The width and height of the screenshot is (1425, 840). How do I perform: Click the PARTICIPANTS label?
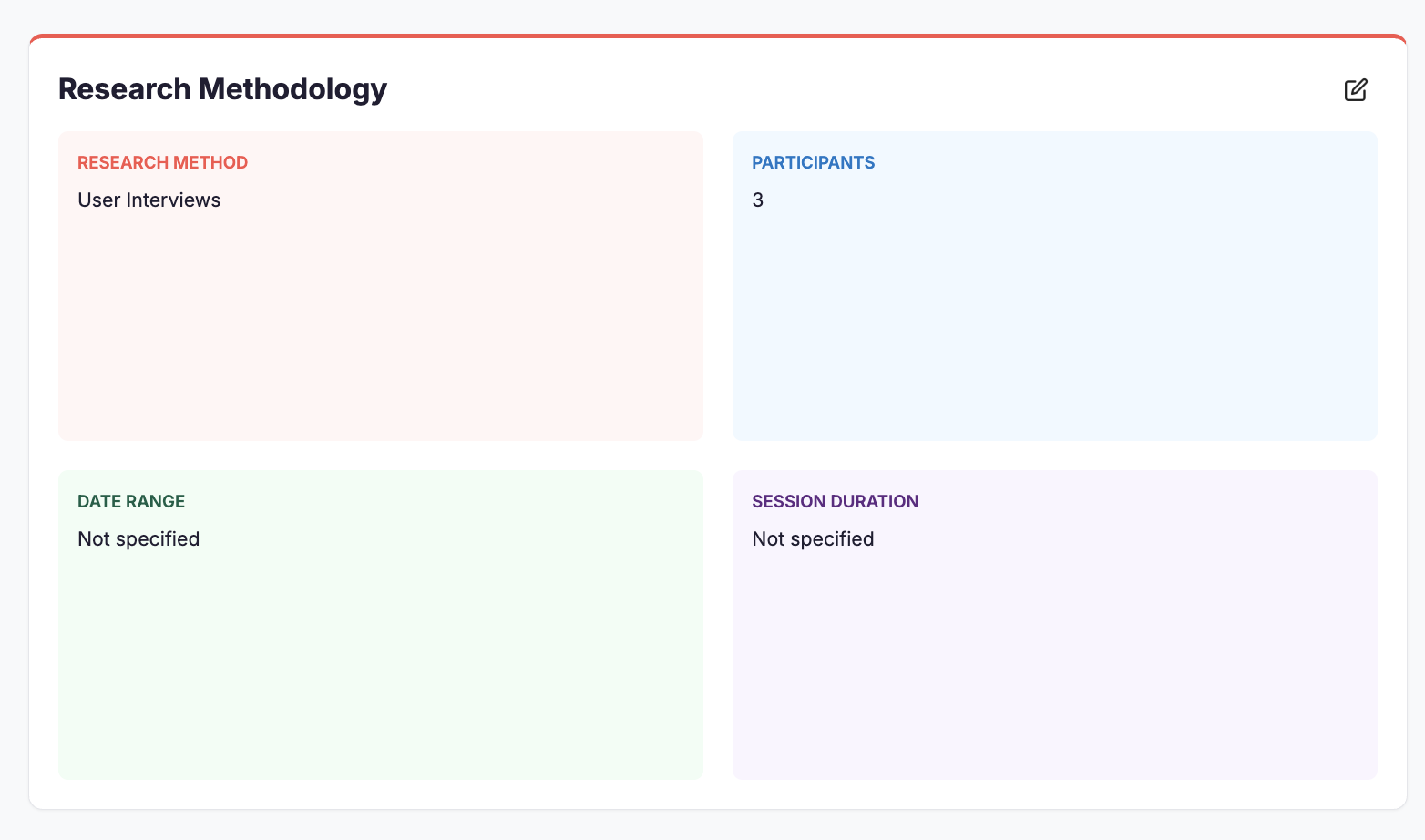tap(813, 162)
